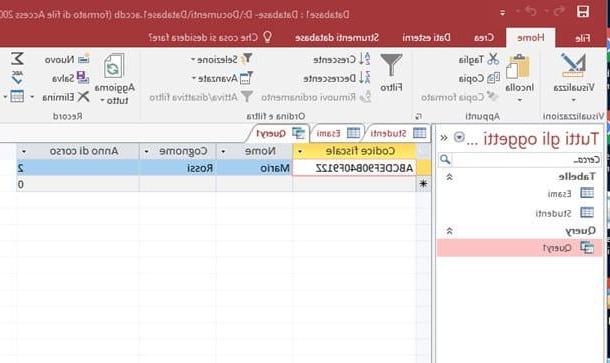Click the Altro record table icon
Image resolution: width=610 pixels, height=363 pixels.
(17, 96)
